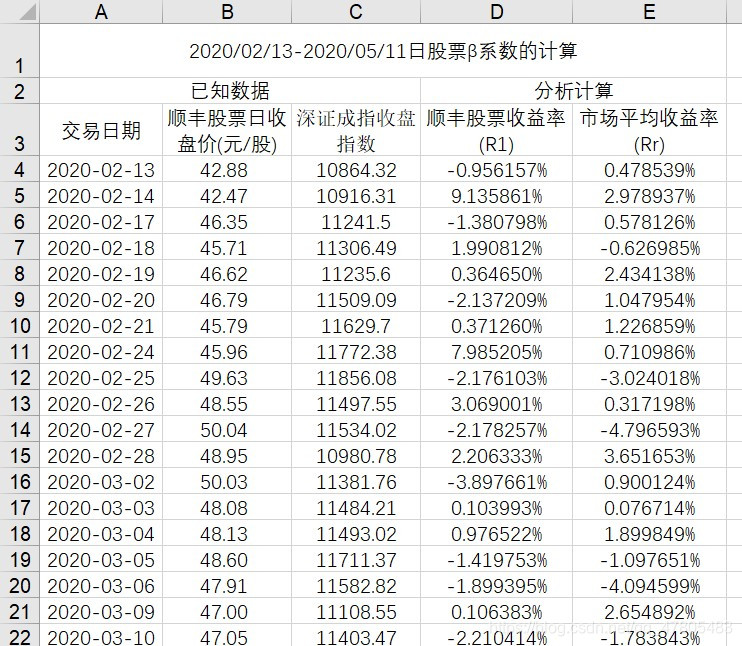Image resolution: width=742 pixels, height=646 pixels.
Task: Select row 4 header
Action: [x=19, y=169]
